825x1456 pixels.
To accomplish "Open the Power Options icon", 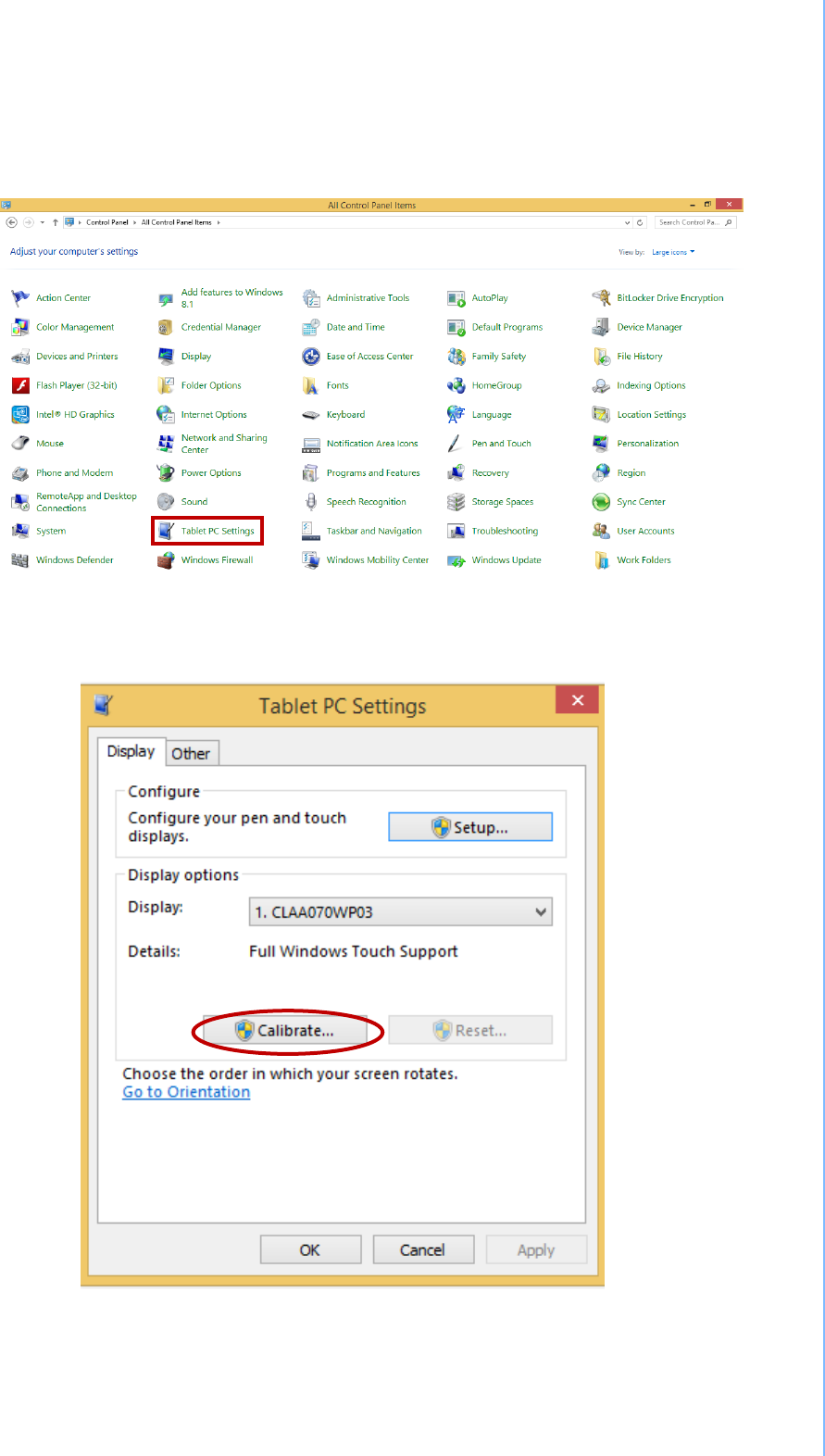I will click(165, 473).
